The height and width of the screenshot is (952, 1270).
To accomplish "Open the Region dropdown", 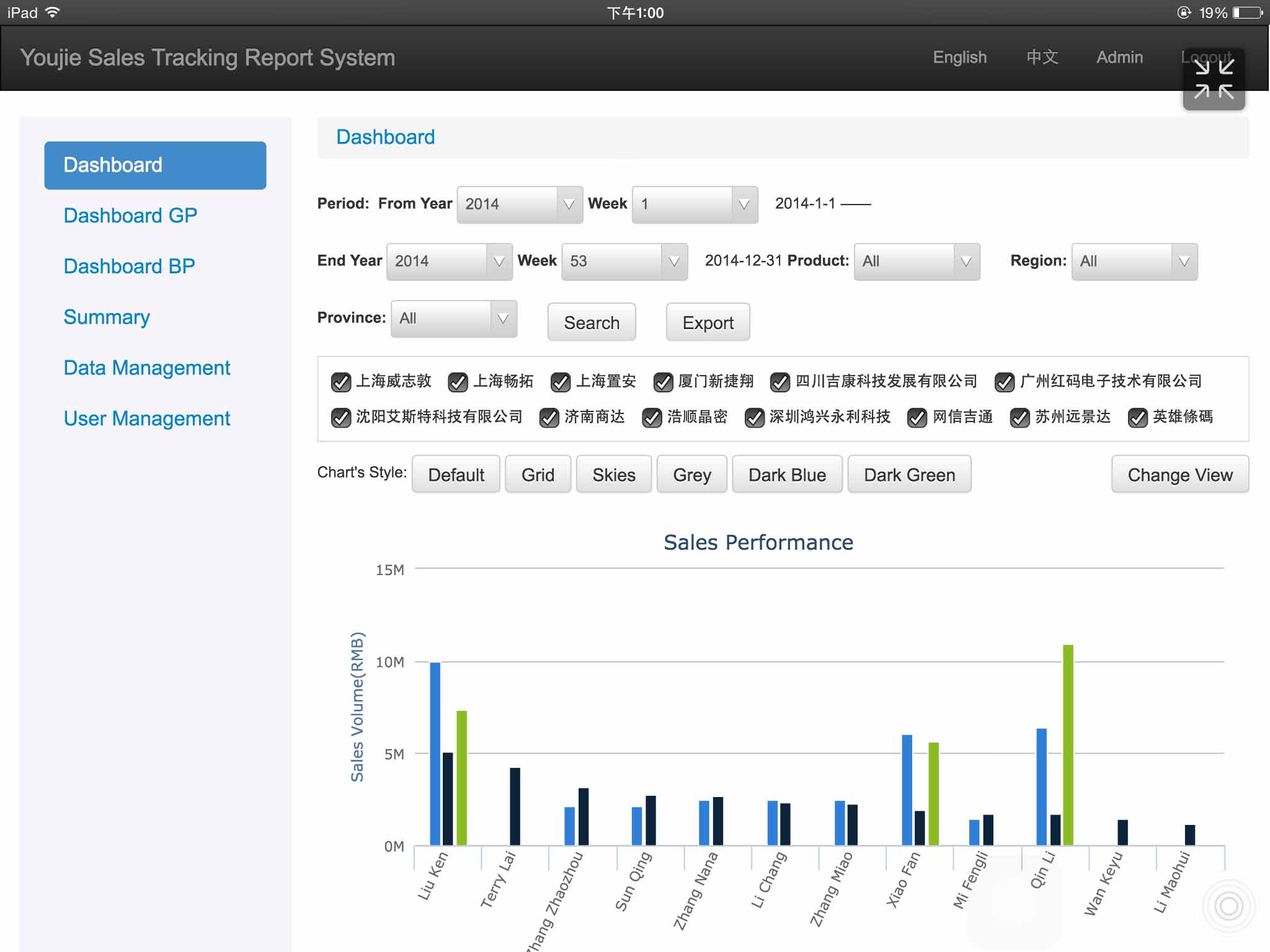I will pos(1134,262).
